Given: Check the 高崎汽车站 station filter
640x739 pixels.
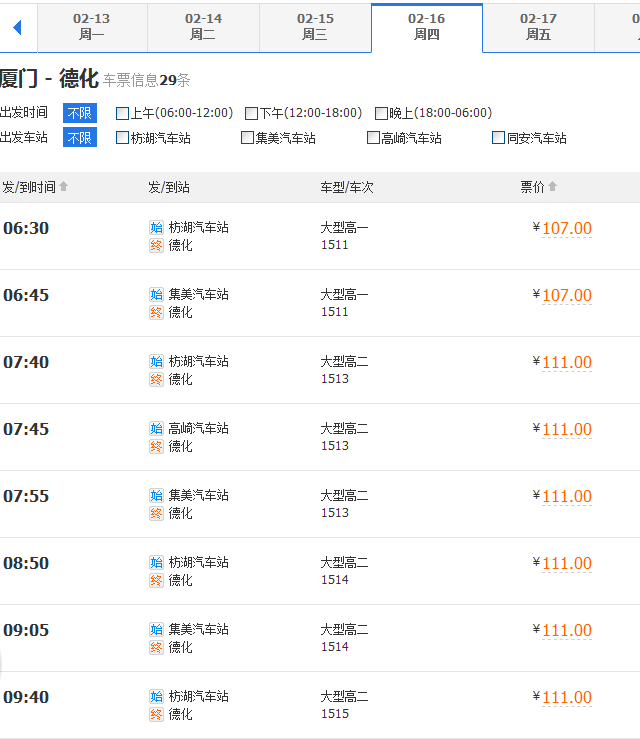Looking at the screenshot, I should coord(373,138).
